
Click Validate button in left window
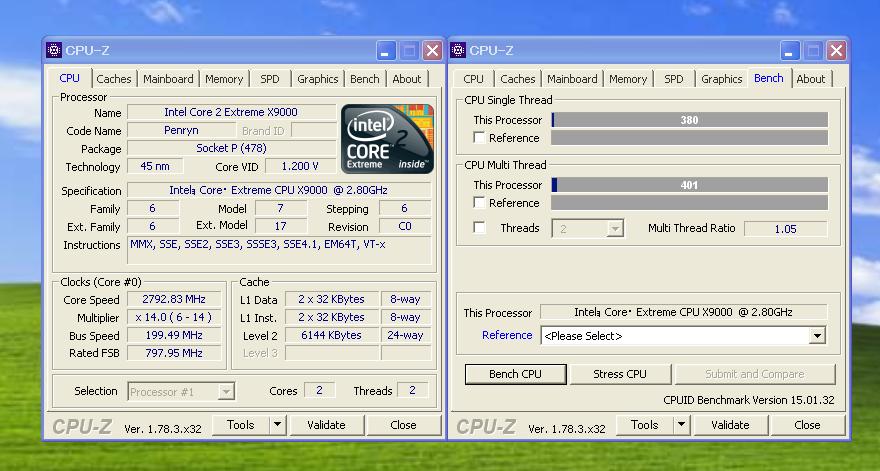326,425
